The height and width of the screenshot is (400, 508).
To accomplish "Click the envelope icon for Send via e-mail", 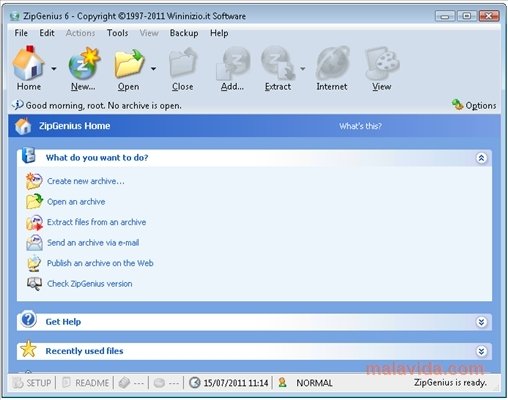I will pyautogui.click(x=34, y=243).
